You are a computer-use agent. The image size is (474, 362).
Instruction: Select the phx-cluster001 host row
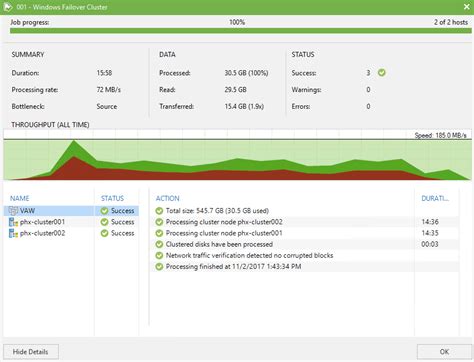tap(71, 222)
